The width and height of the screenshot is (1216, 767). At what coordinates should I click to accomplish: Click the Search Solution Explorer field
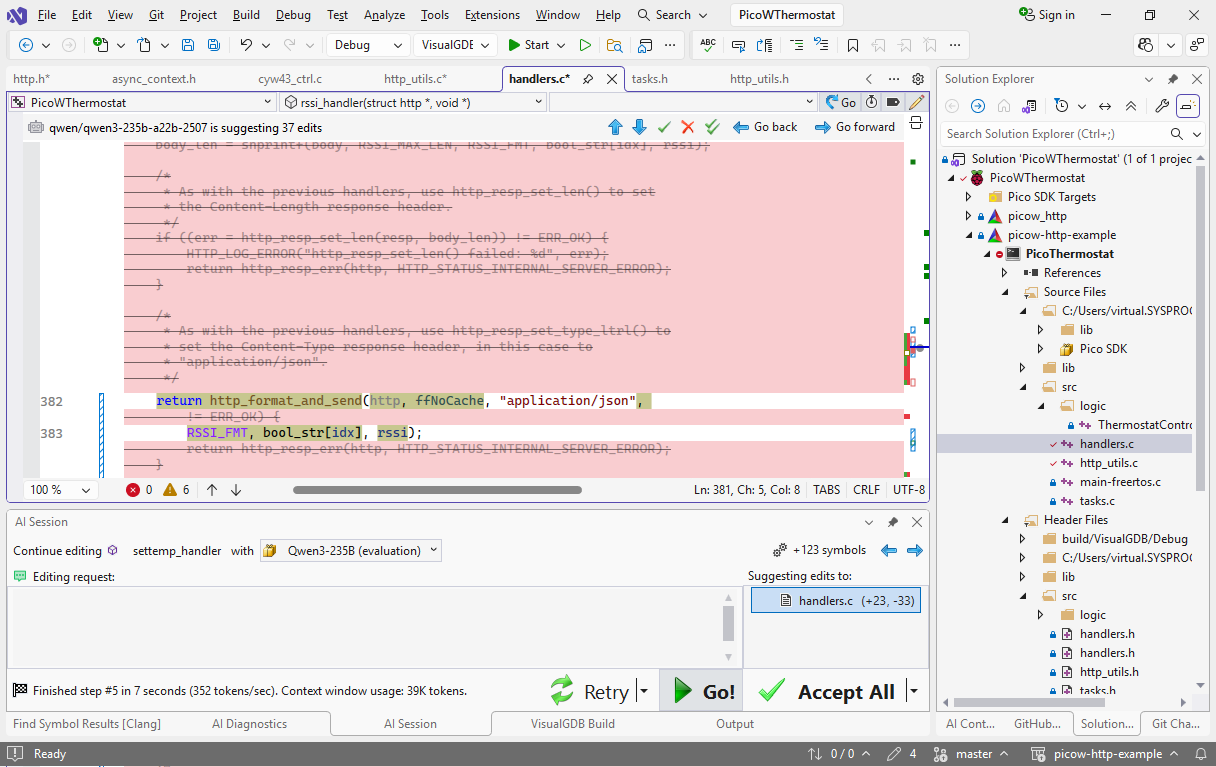click(1050, 134)
